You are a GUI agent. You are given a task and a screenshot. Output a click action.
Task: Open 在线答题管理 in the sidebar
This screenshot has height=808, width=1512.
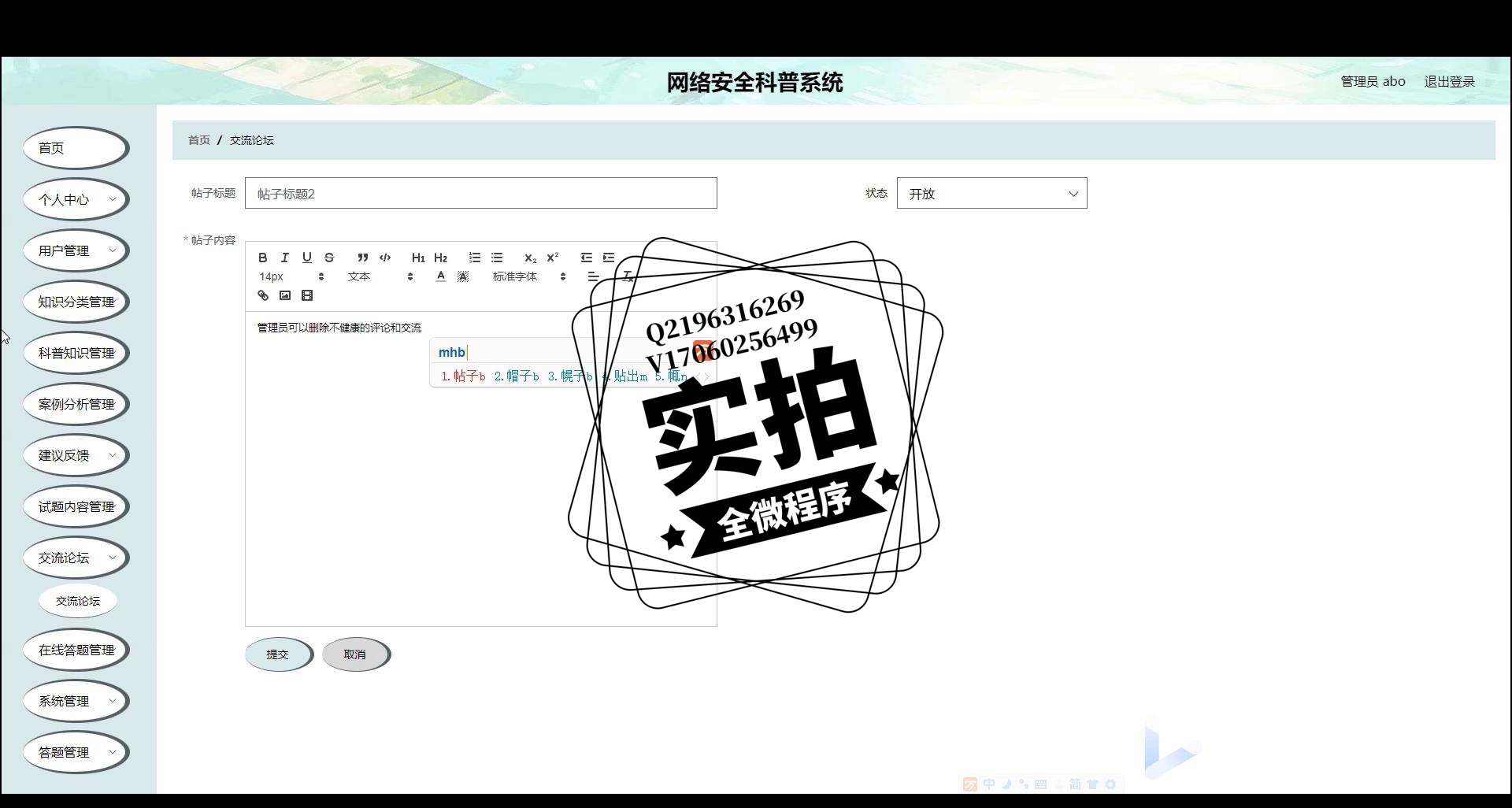76,650
